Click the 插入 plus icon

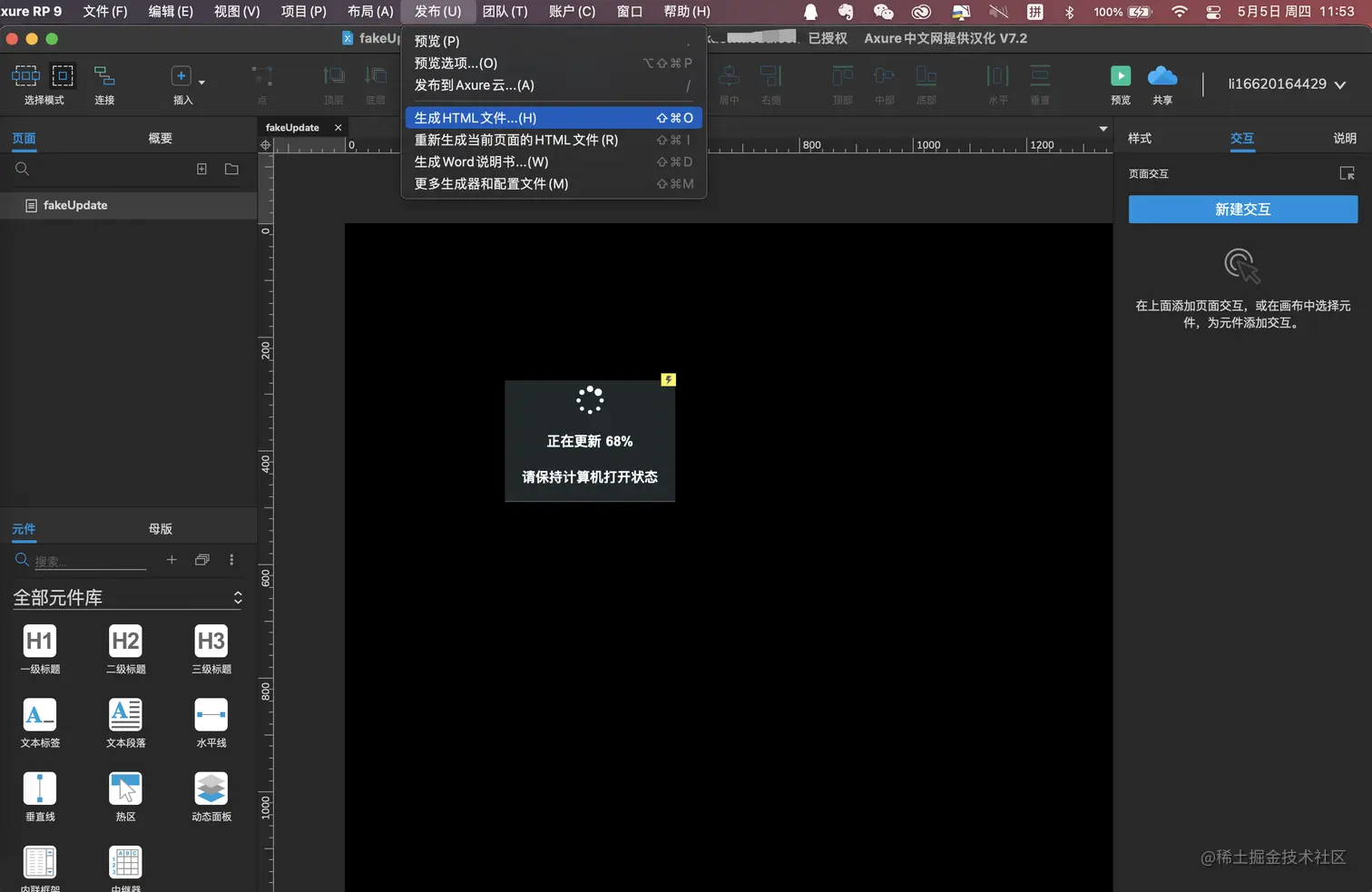181,76
